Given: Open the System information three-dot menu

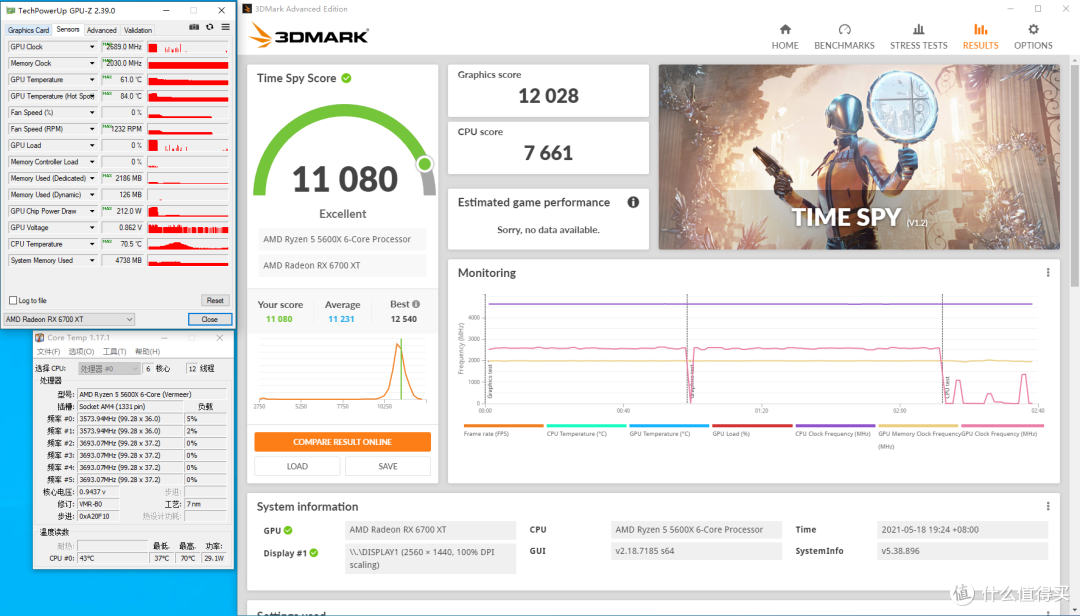Looking at the screenshot, I should [1048, 506].
